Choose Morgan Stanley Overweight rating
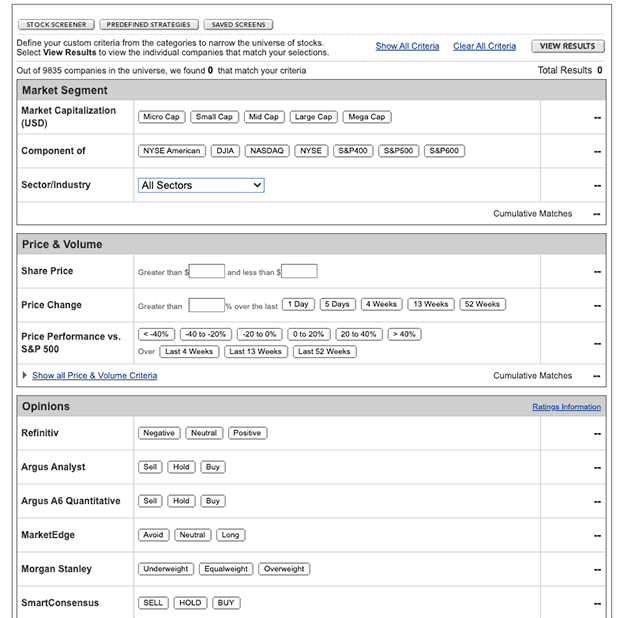This screenshot has width=624, height=618. (284, 569)
